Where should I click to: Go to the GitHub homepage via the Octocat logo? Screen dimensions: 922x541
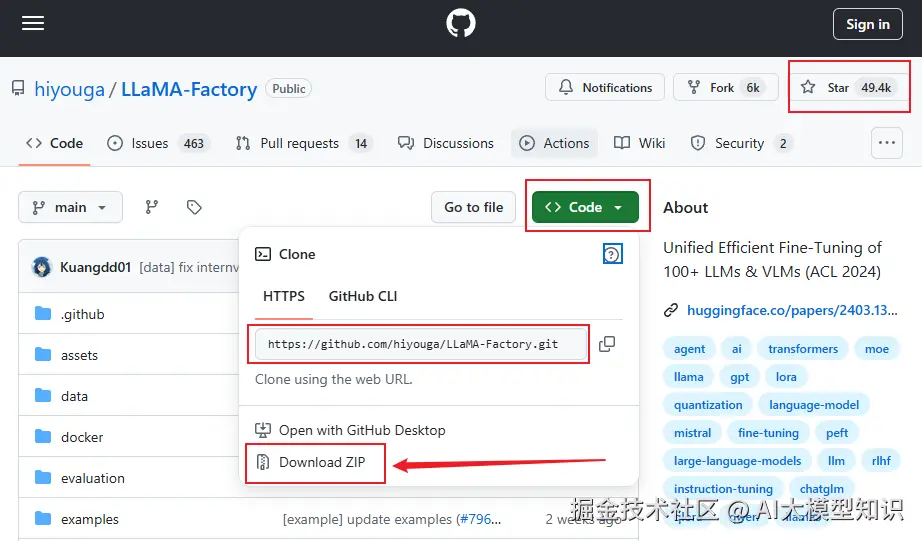tap(460, 24)
